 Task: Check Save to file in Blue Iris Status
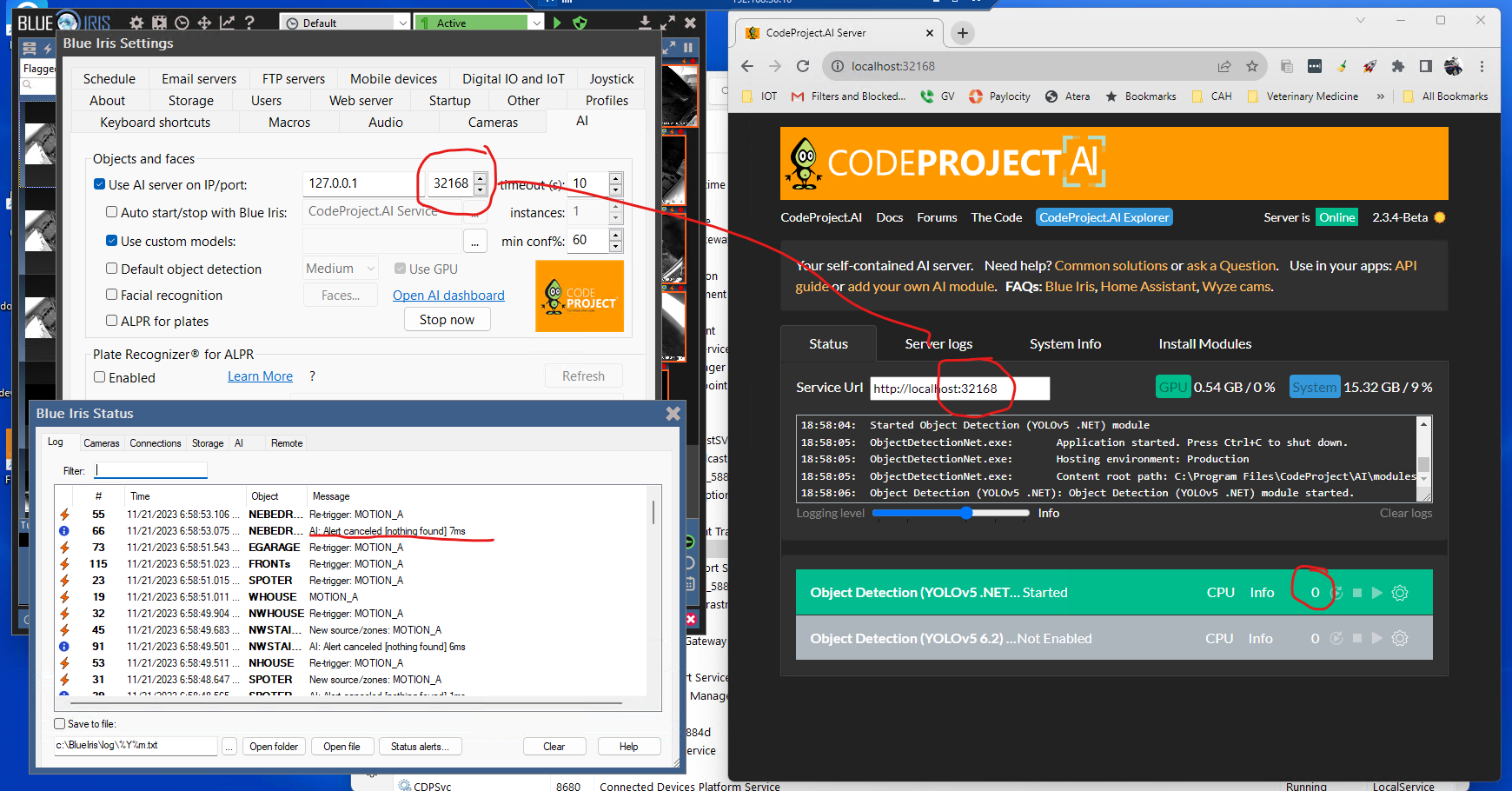(x=60, y=724)
